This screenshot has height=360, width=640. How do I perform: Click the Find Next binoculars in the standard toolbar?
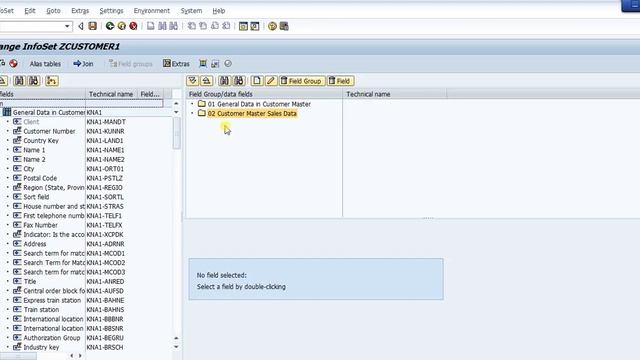(x=173, y=26)
